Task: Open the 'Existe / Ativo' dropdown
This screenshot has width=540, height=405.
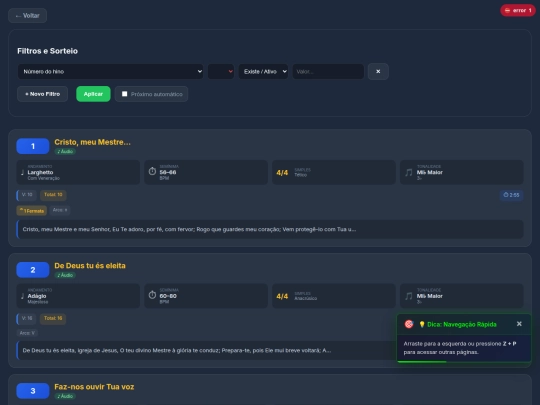Action: (263, 72)
